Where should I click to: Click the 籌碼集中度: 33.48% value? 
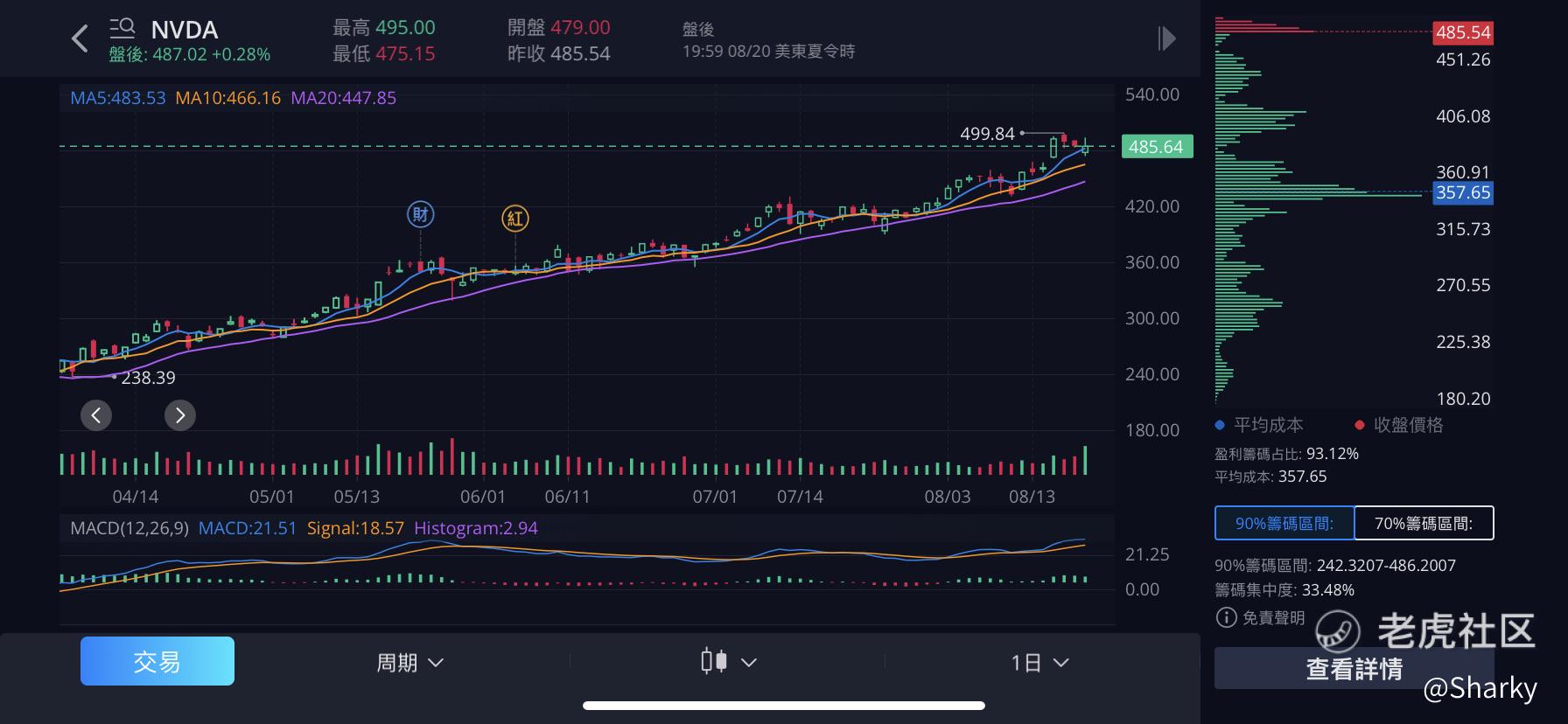pyautogui.click(x=1284, y=589)
